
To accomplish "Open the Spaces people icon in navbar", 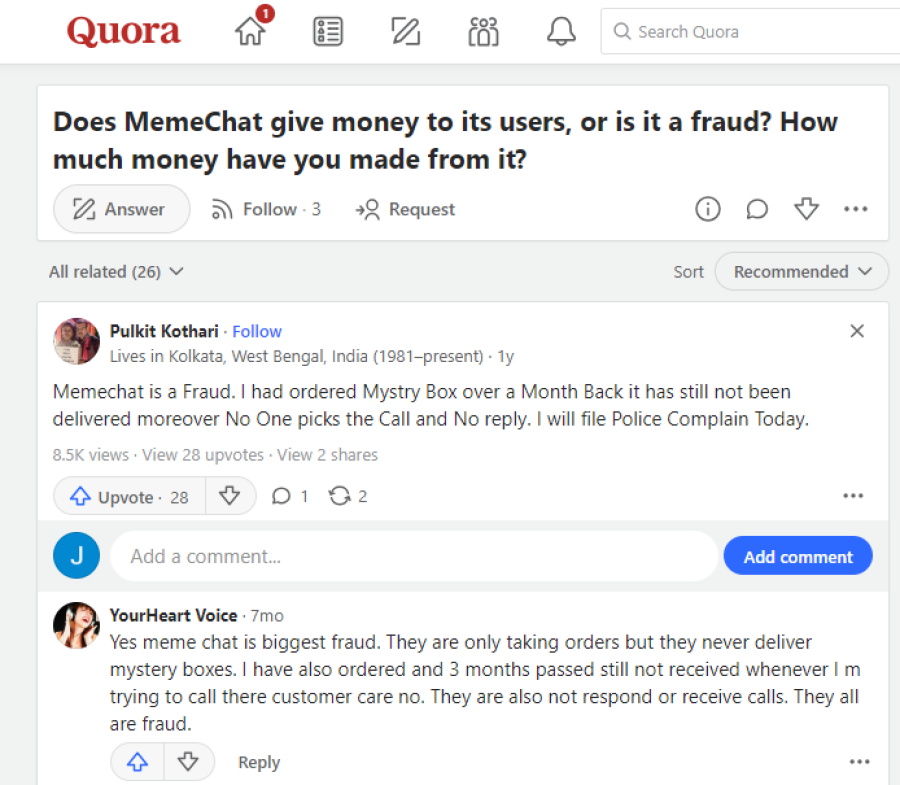I will (x=483, y=31).
